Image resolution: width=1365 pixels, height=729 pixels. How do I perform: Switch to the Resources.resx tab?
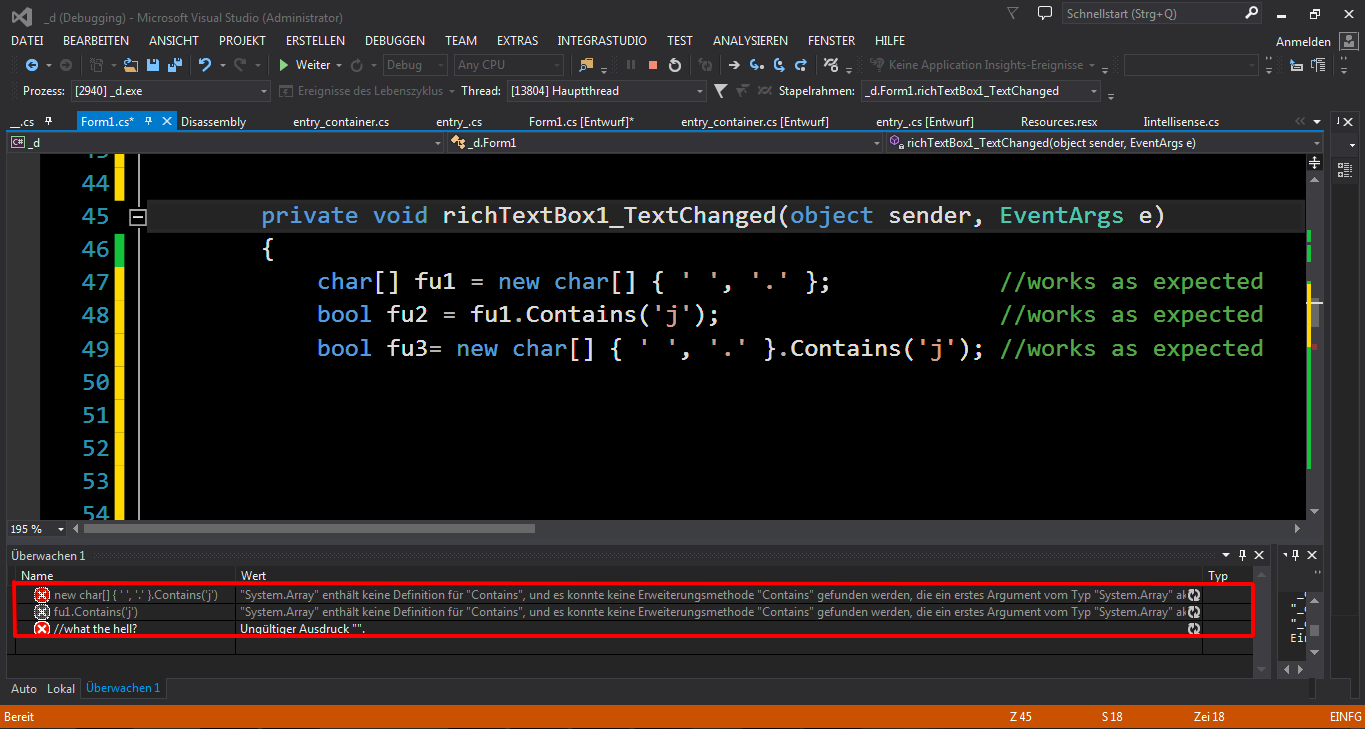tap(1059, 122)
